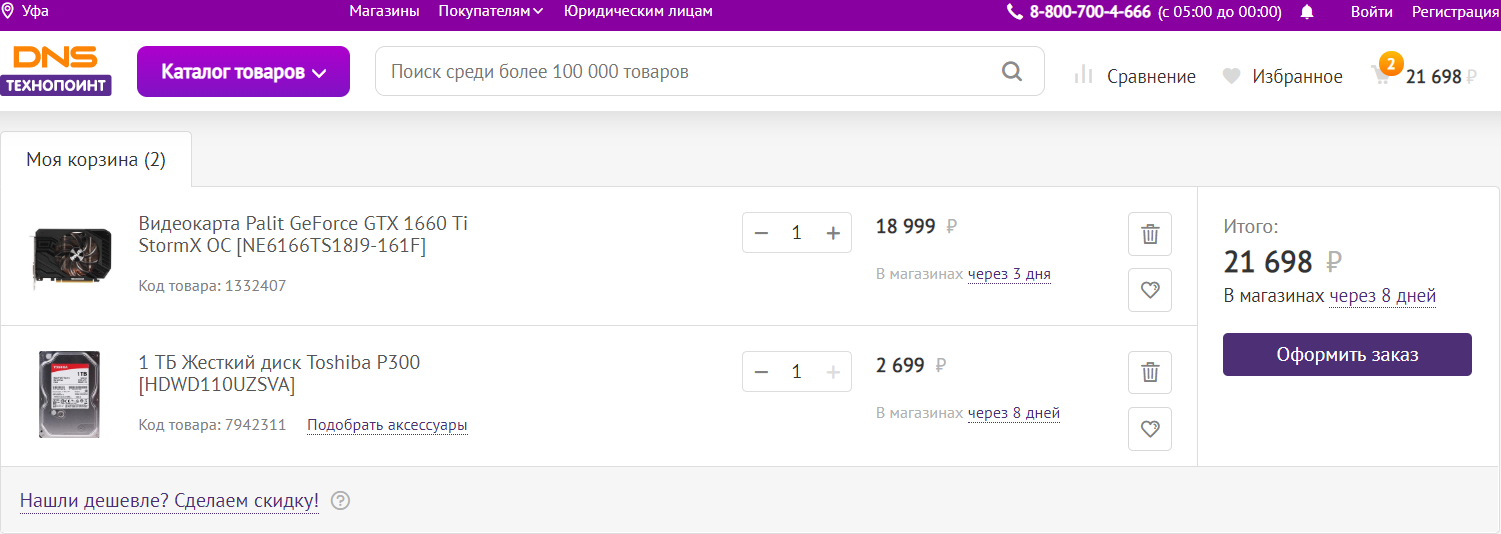
Task: Open the Видеокарта Palit GeForce GTX 1660 Ti title
Action: click(303, 235)
